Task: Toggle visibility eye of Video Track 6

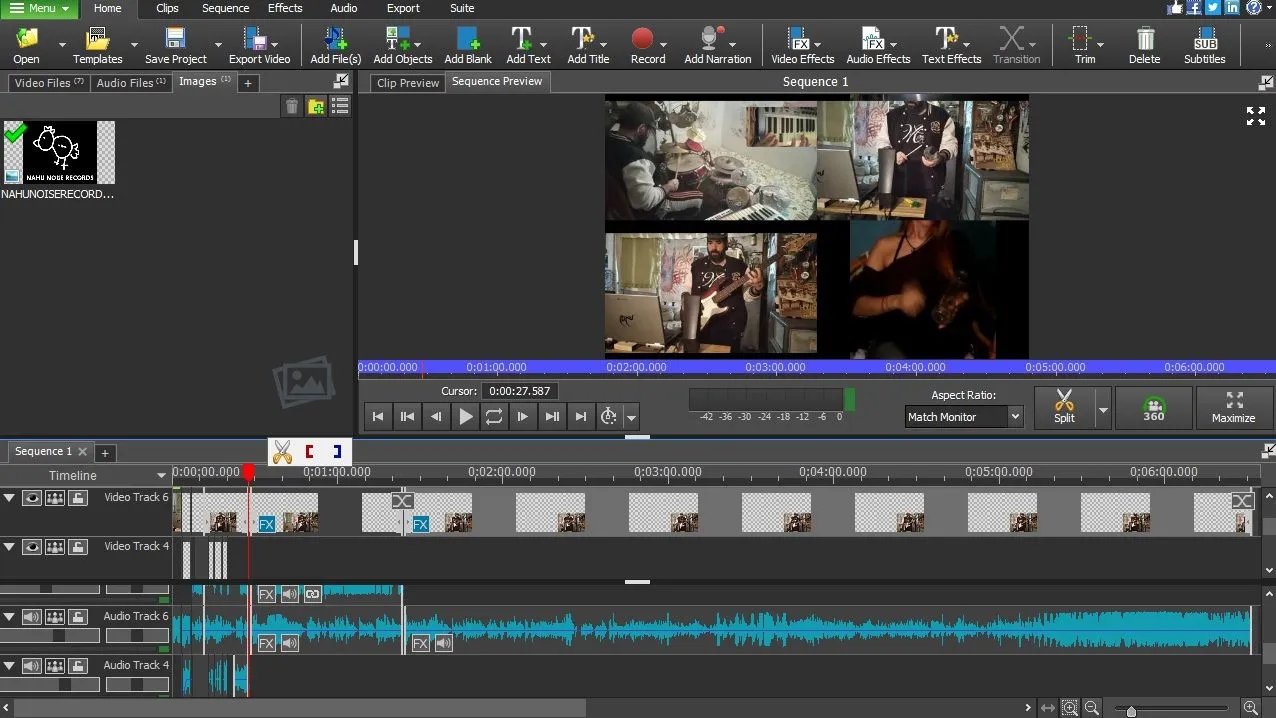Action: (32, 498)
